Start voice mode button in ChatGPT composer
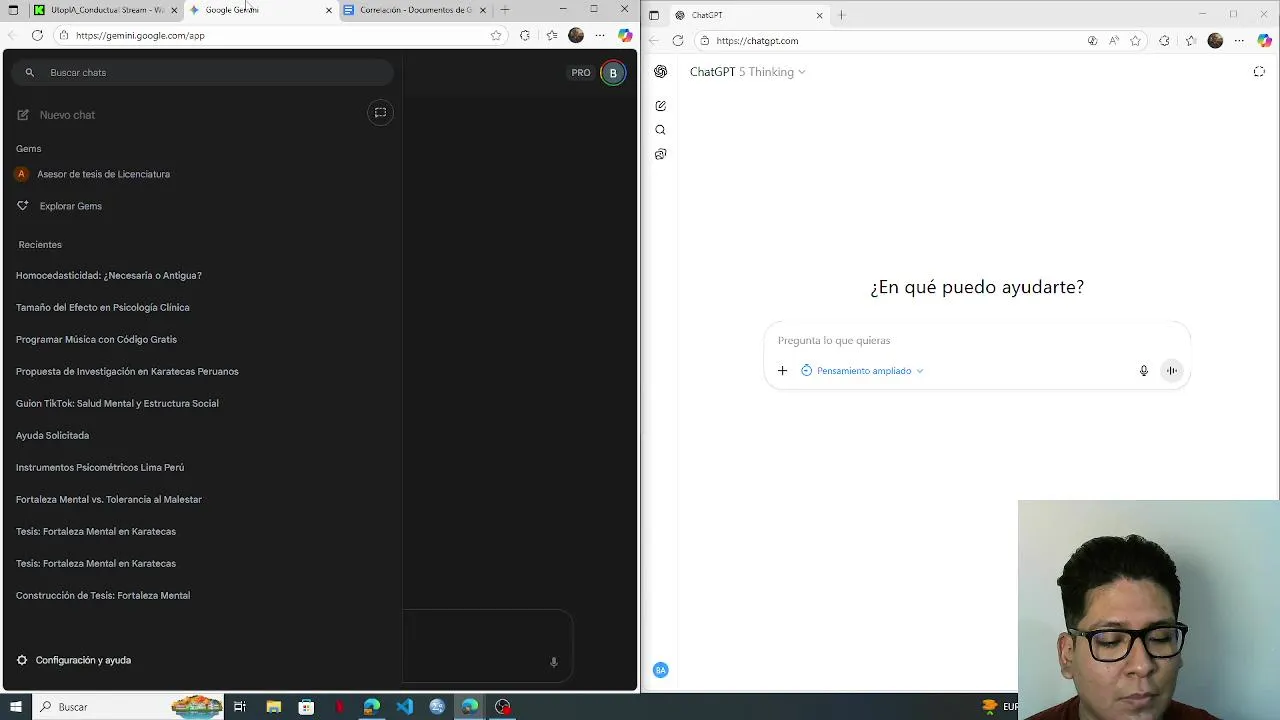1280x720 pixels. point(1171,371)
